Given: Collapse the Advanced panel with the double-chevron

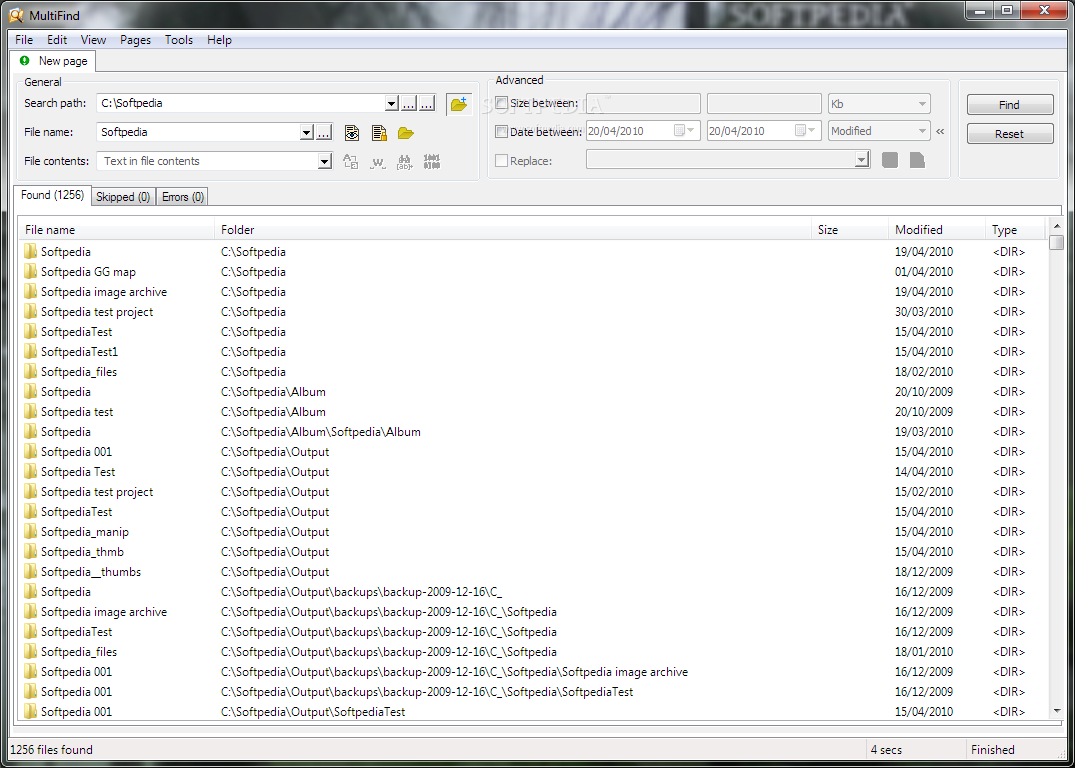Looking at the screenshot, I should 940,131.
